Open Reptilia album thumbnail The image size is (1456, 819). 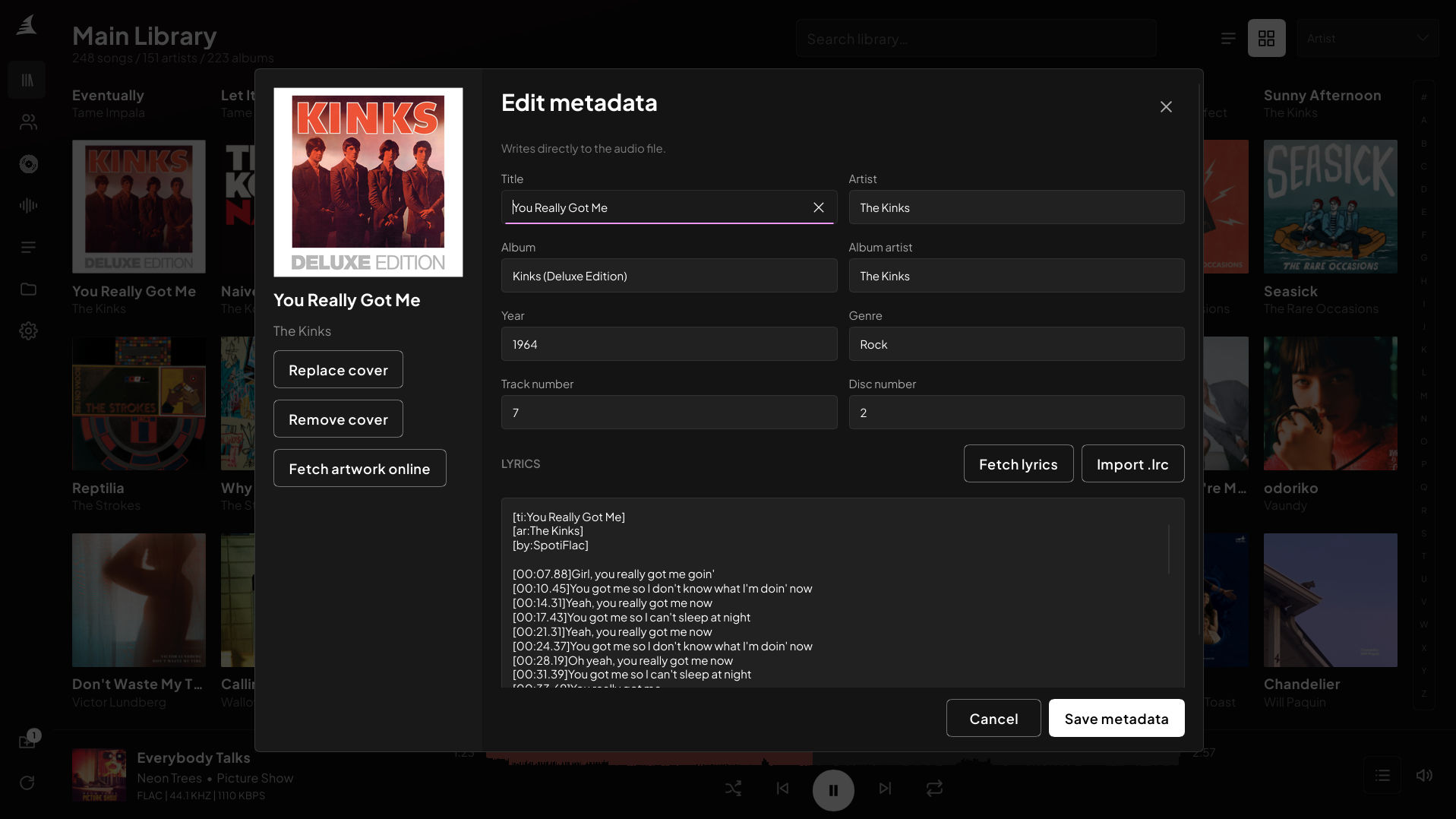[x=138, y=403]
